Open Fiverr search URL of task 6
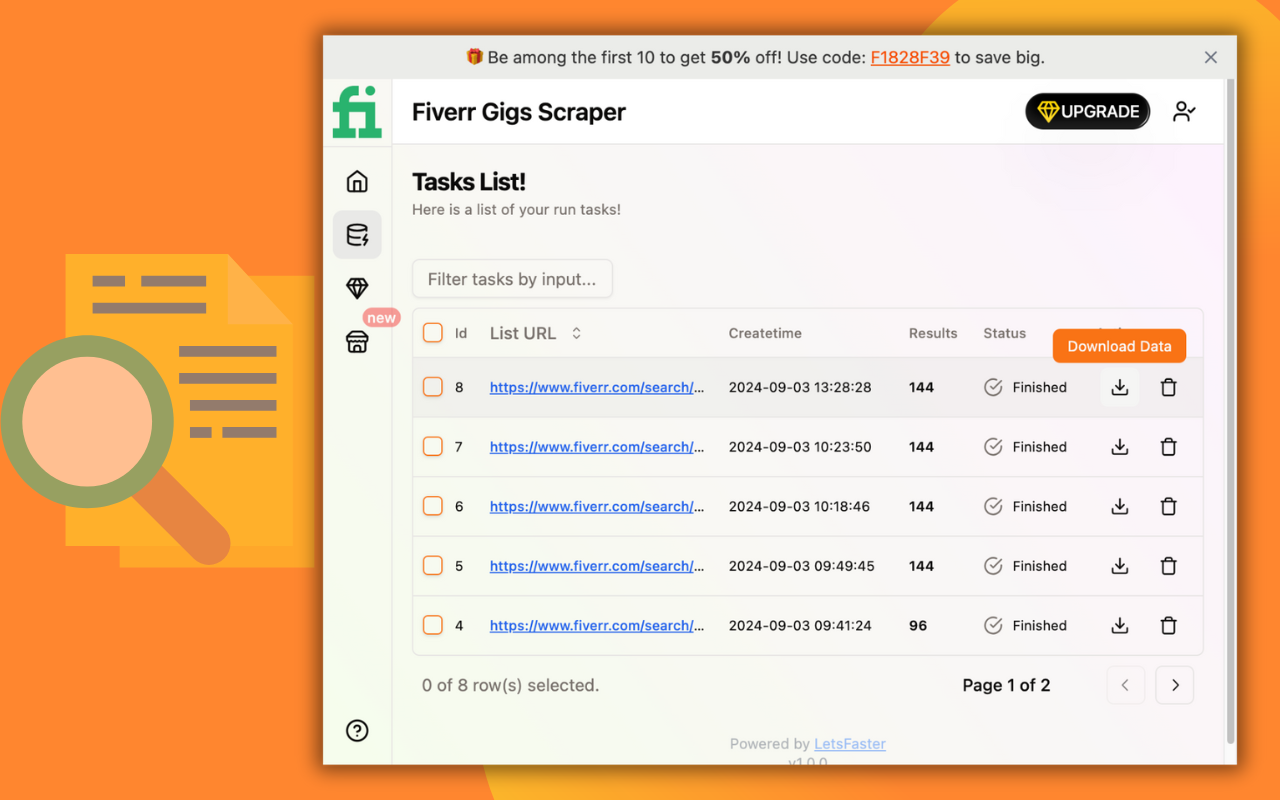 (597, 507)
